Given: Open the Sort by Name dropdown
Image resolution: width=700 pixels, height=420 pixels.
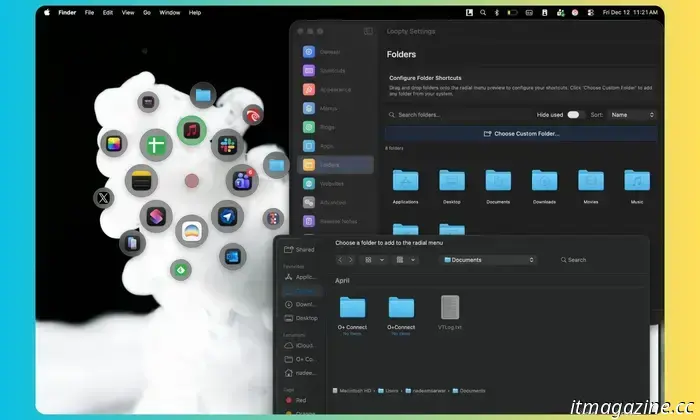Looking at the screenshot, I should click(632, 115).
